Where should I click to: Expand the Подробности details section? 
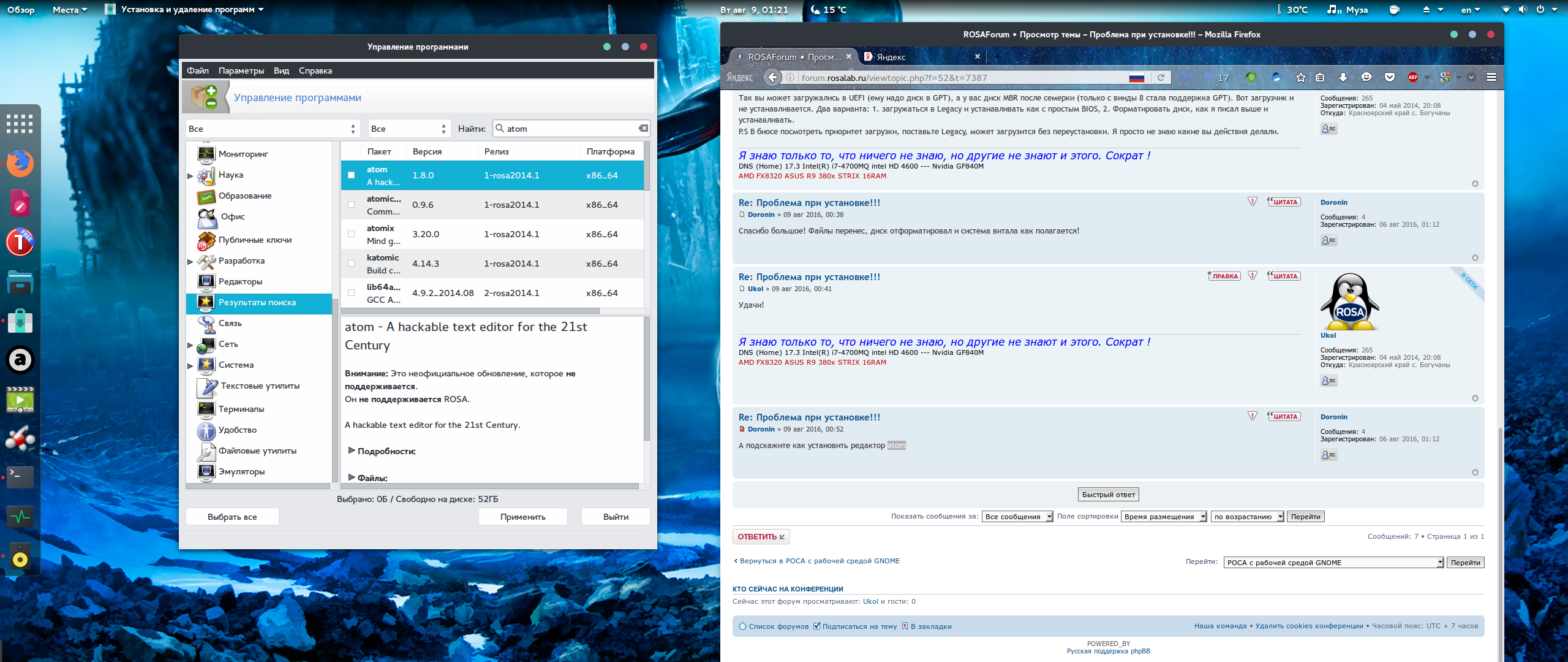tap(352, 451)
